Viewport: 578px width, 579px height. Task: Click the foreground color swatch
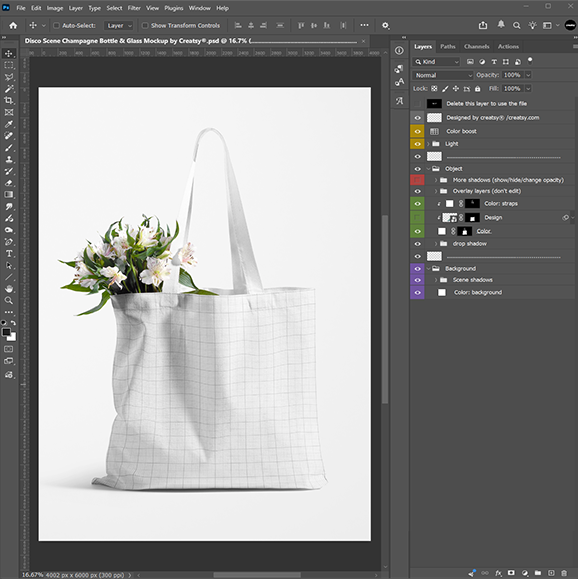tap(6, 332)
